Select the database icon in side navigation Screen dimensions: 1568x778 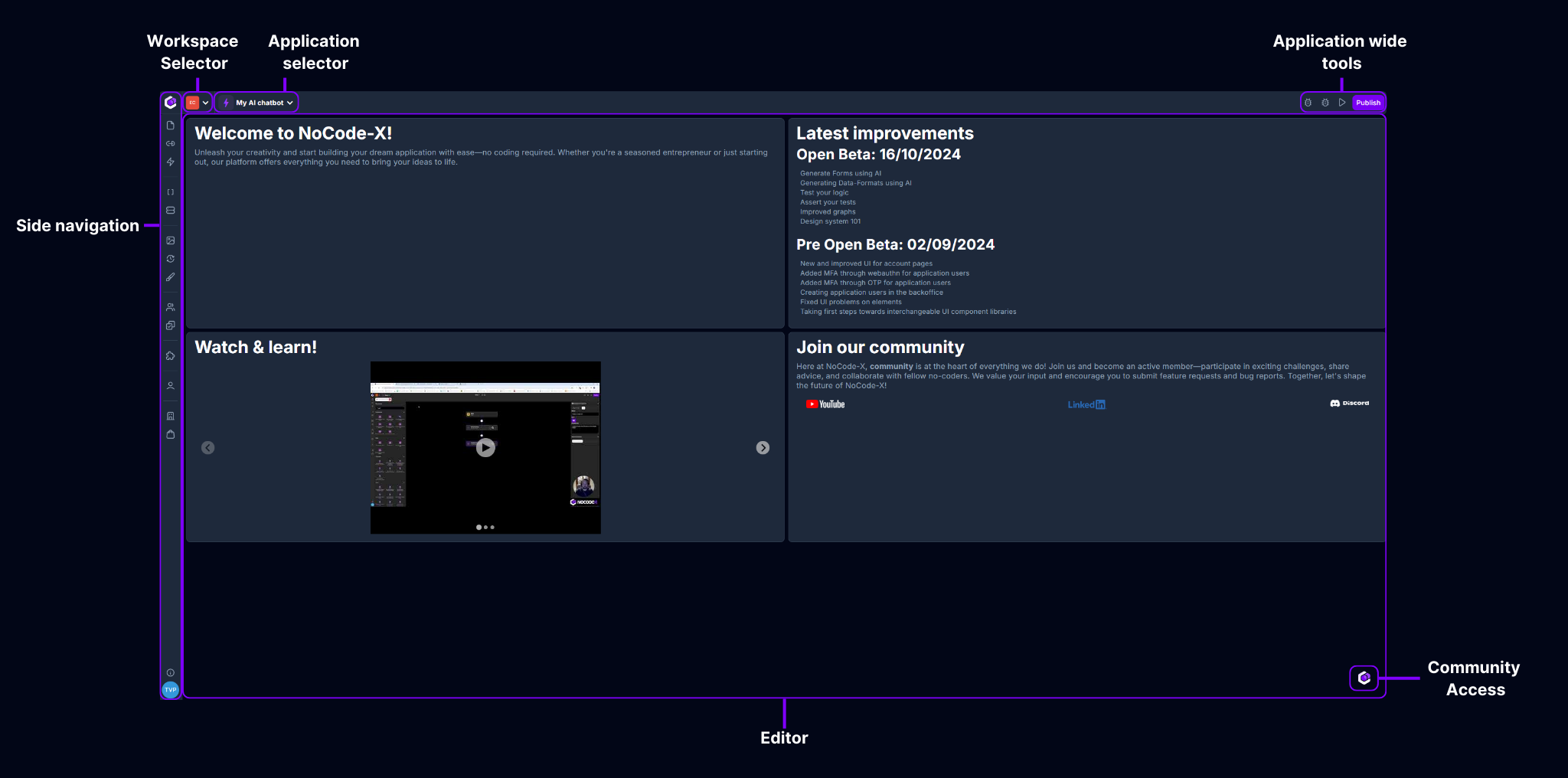(x=170, y=210)
